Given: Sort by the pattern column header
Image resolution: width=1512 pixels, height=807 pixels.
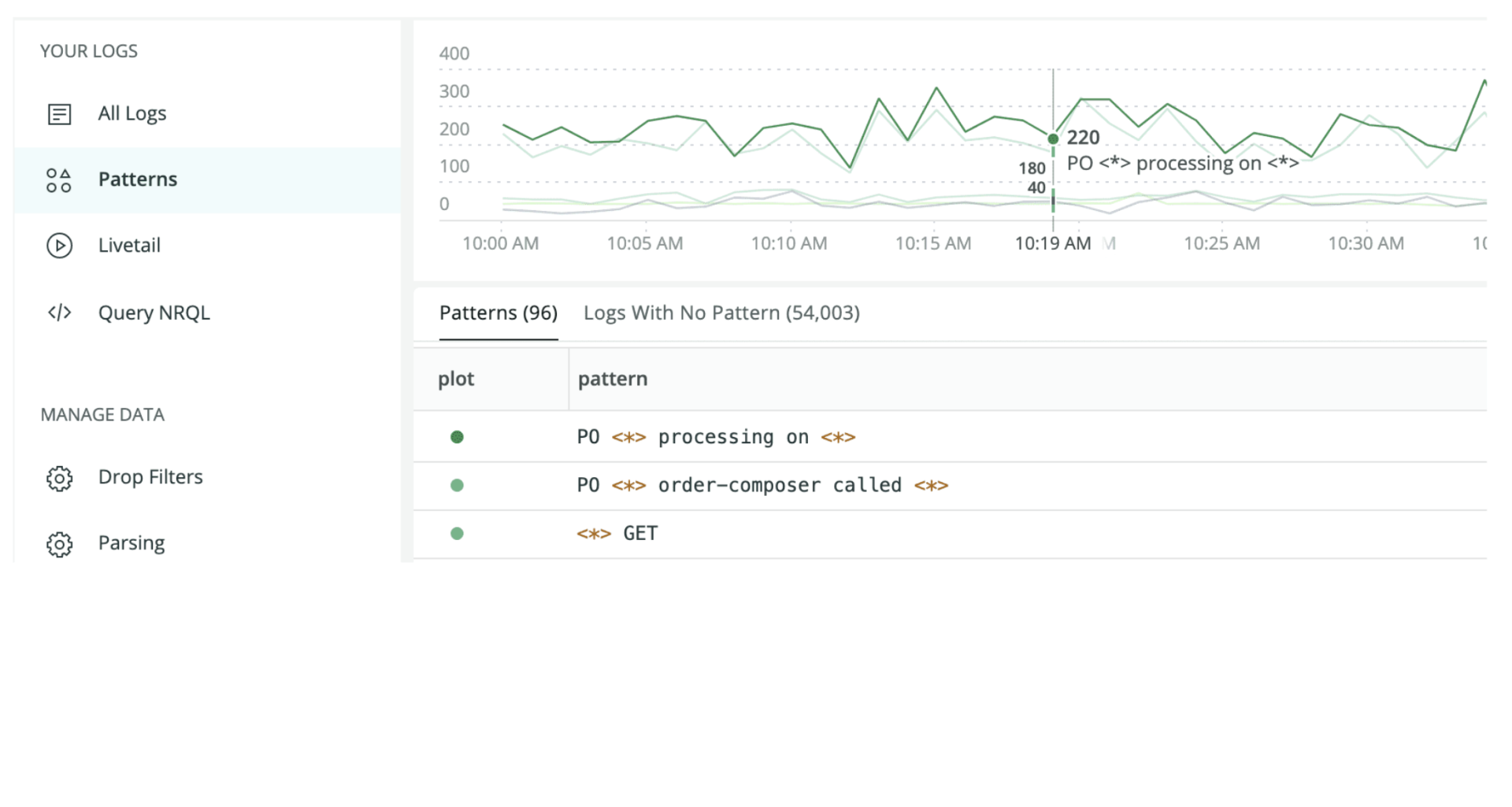Looking at the screenshot, I should tap(612, 379).
